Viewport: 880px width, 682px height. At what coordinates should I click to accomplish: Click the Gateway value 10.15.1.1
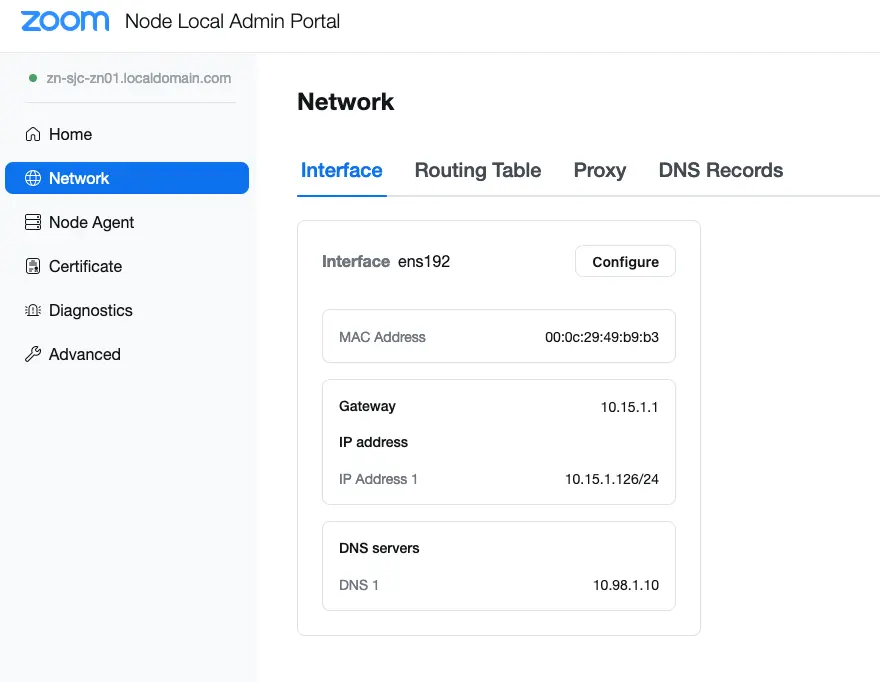(629, 407)
